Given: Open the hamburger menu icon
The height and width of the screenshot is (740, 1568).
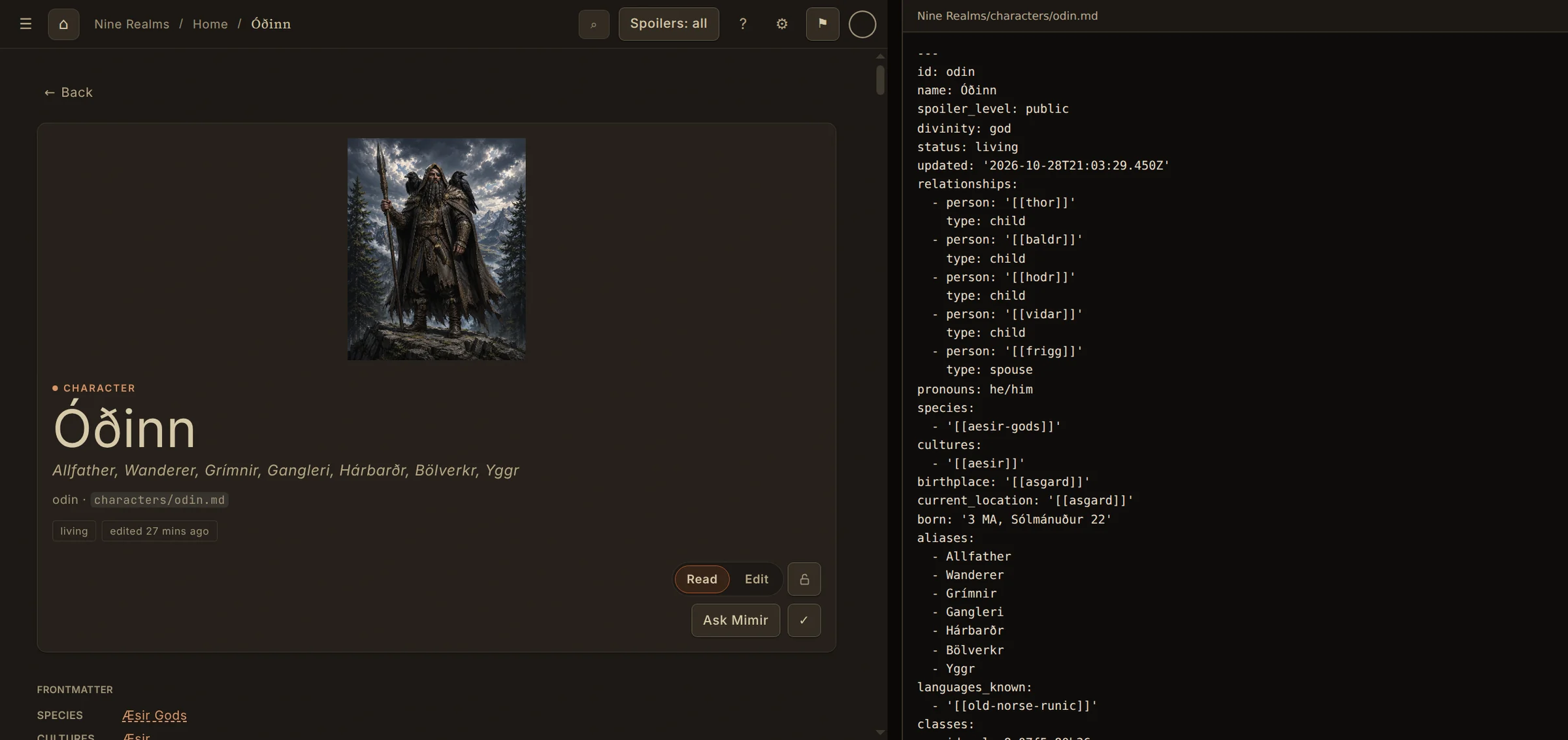Looking at the screenshot, I should (x=25, y=24).
